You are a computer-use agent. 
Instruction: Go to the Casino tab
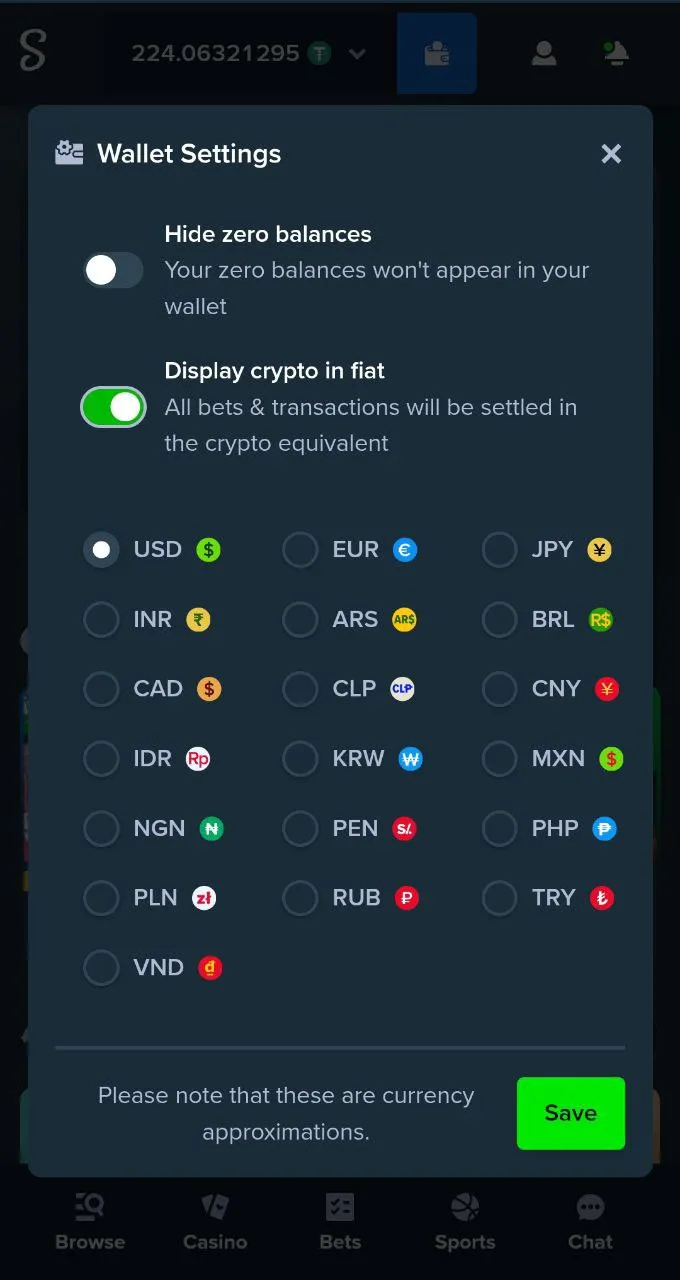(215, 1222)
